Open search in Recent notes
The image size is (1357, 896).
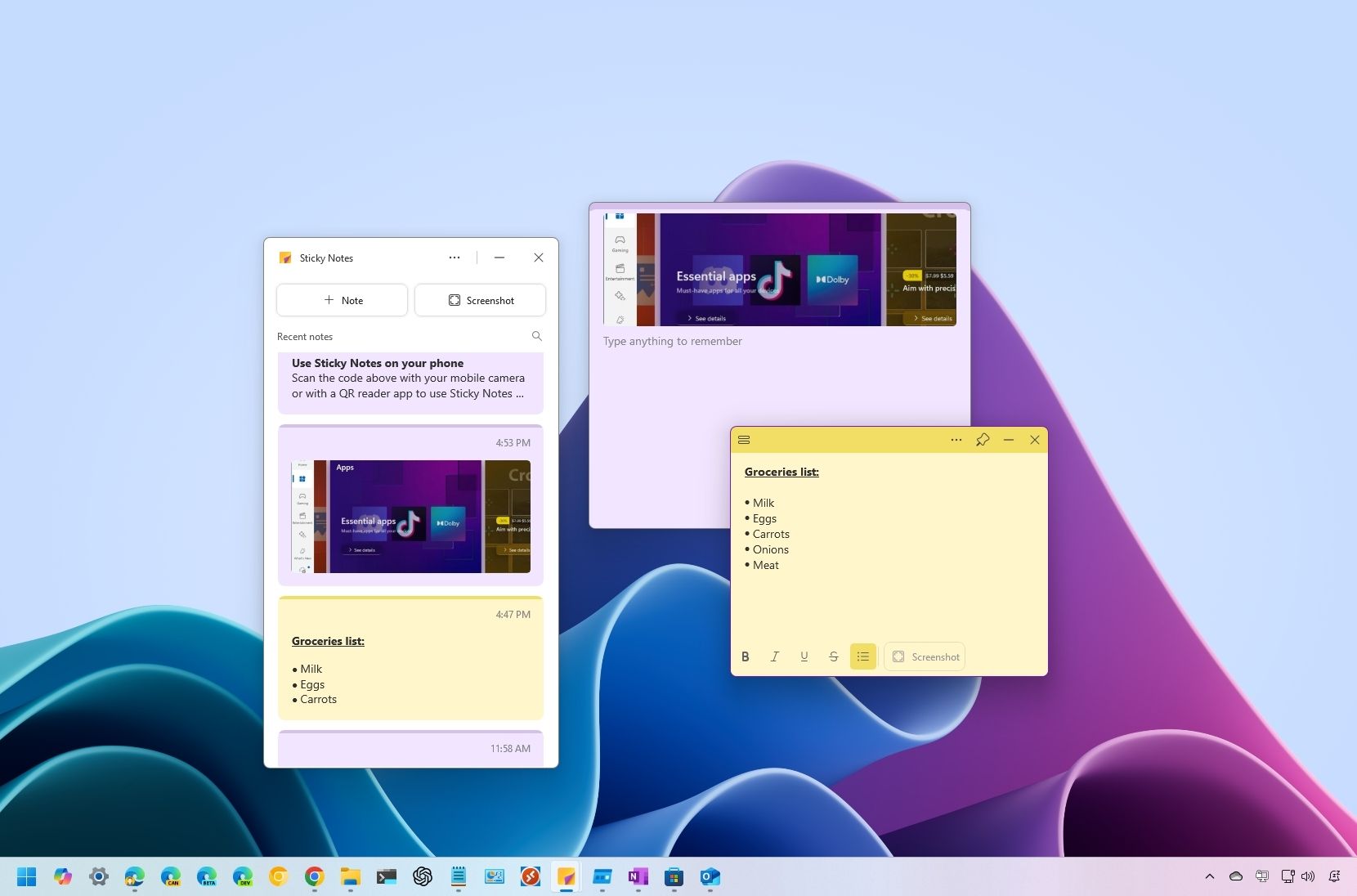[x=536, y=336]
